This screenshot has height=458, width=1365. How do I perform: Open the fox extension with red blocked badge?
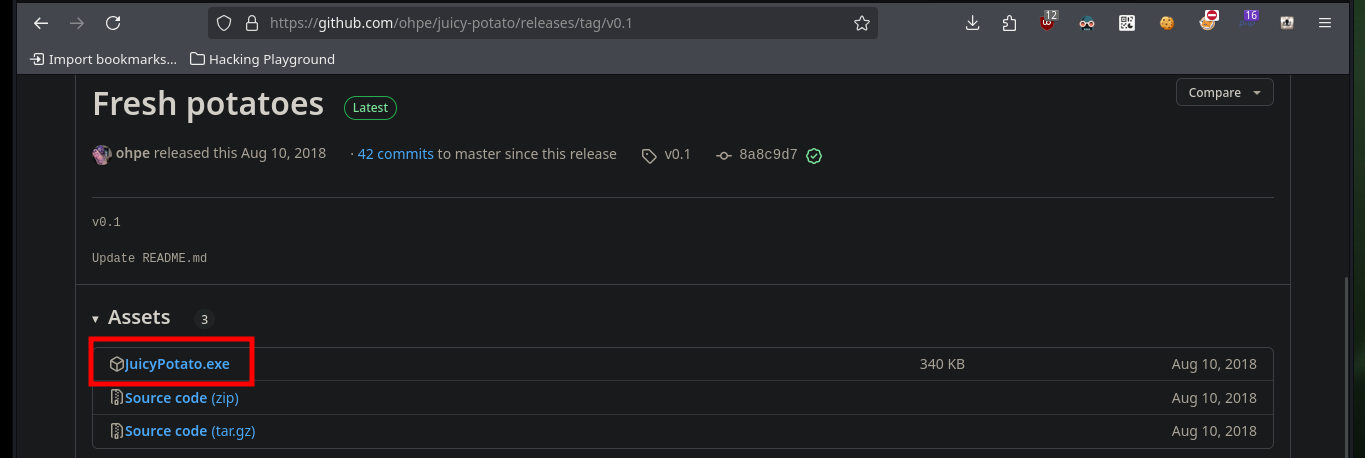tap(1208, 21)
